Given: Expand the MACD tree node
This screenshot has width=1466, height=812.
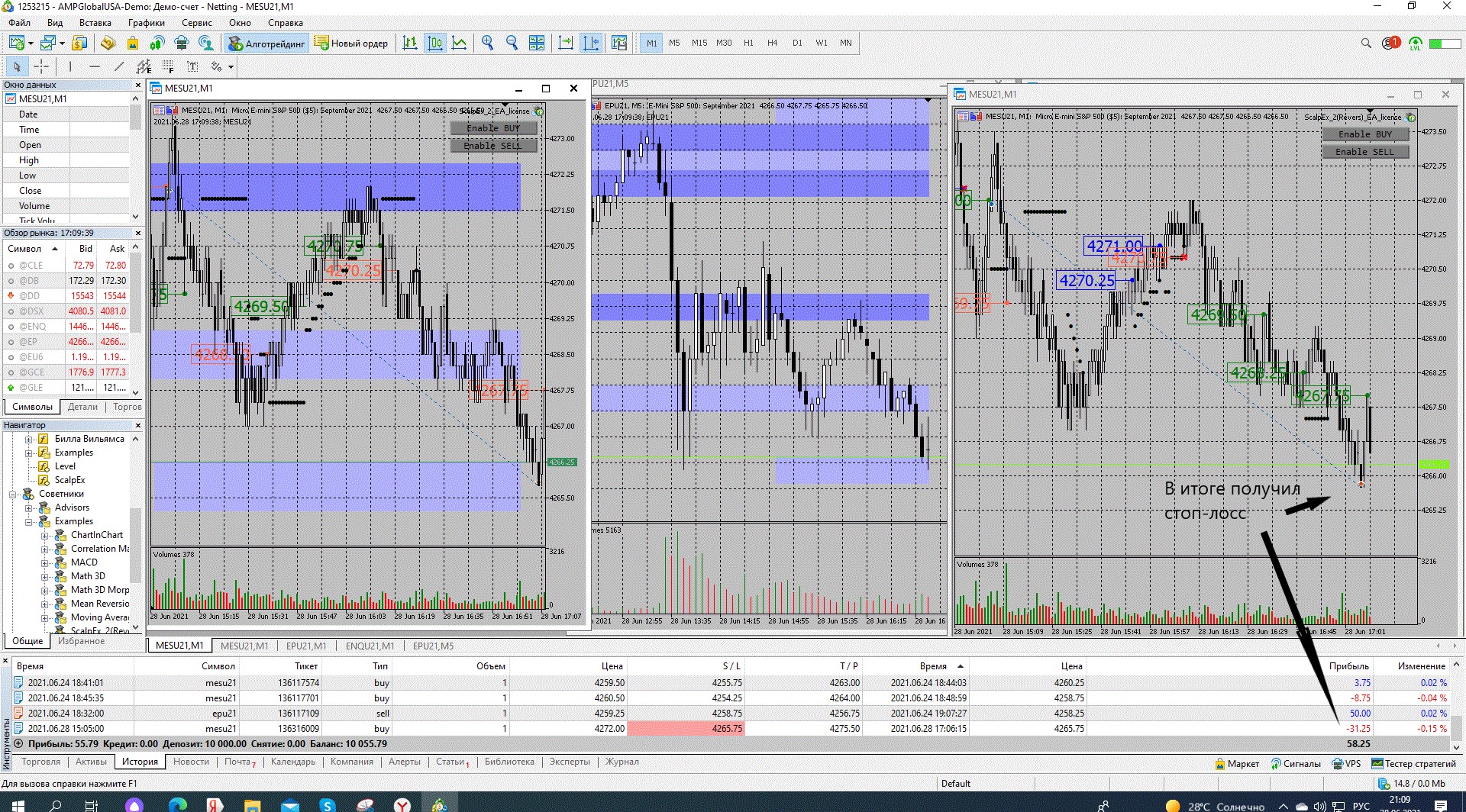Looking at the screenshot, I should click(45, 563).
